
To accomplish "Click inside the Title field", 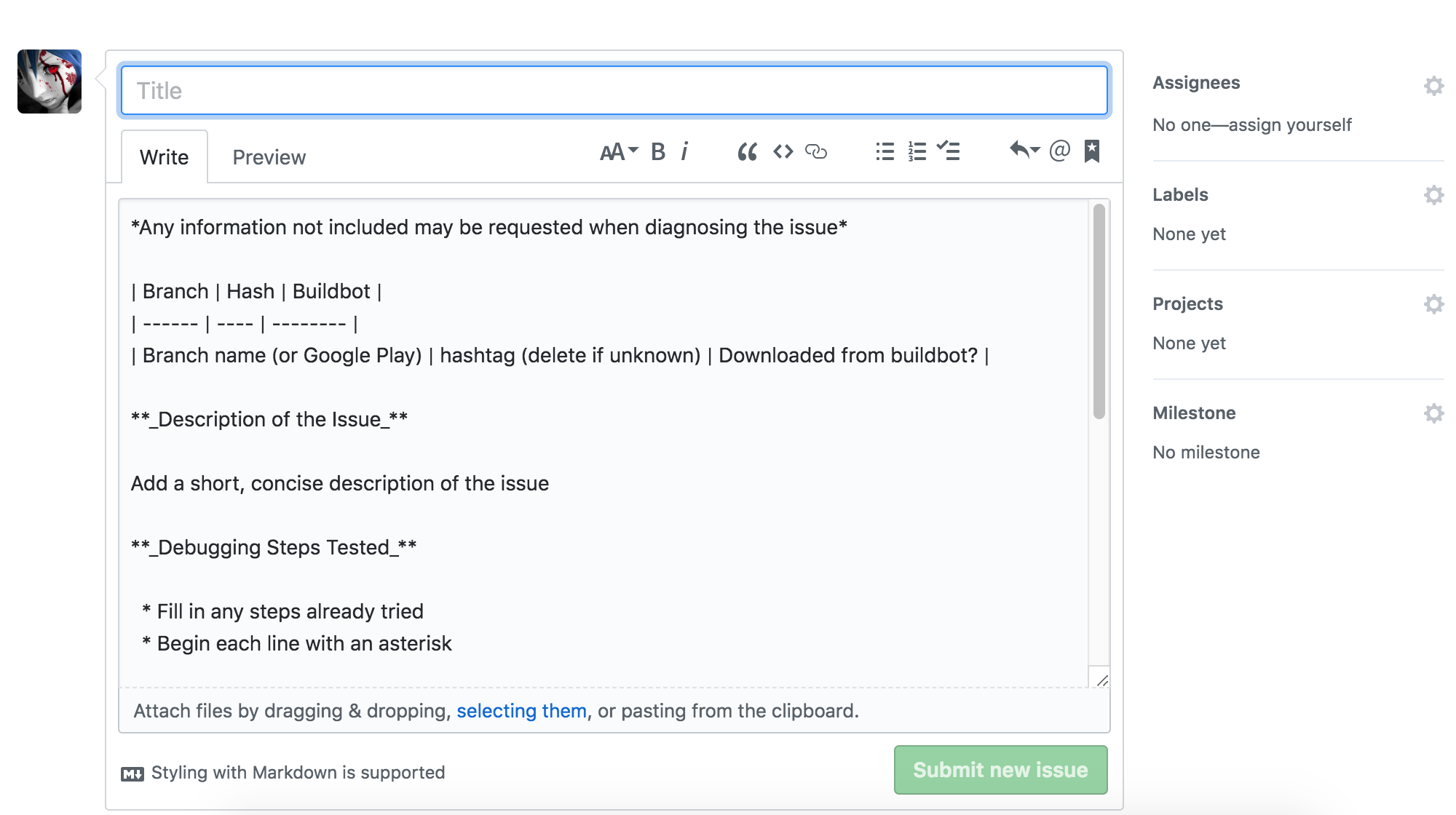I will pos(614,90).
